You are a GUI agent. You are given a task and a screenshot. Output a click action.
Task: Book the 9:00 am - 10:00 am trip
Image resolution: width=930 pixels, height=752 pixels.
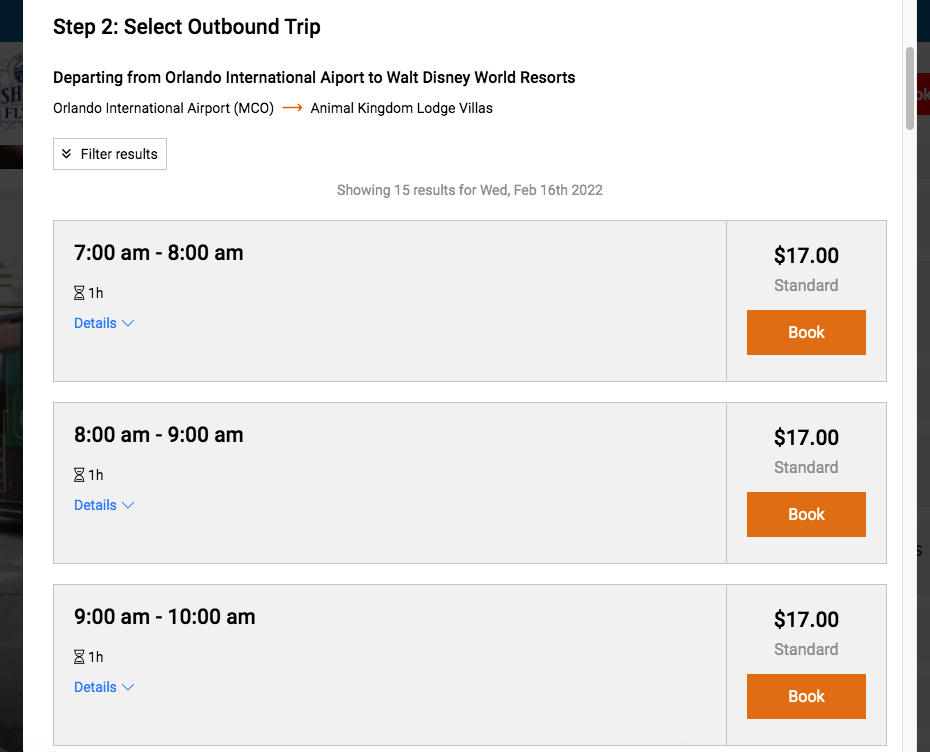806,697
